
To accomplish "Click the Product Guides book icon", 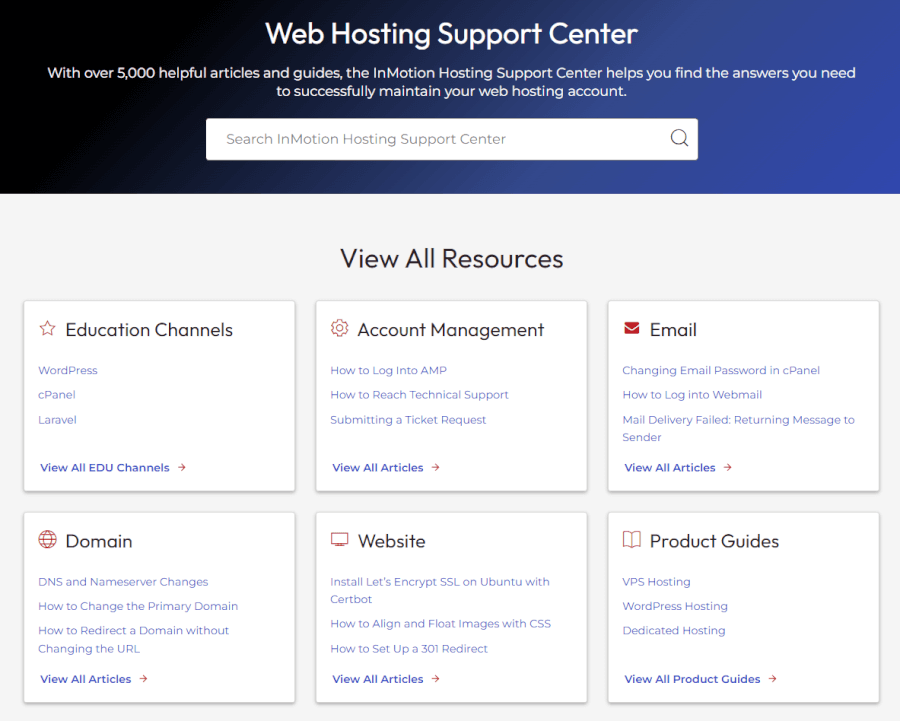I will [x=631, y=540].
